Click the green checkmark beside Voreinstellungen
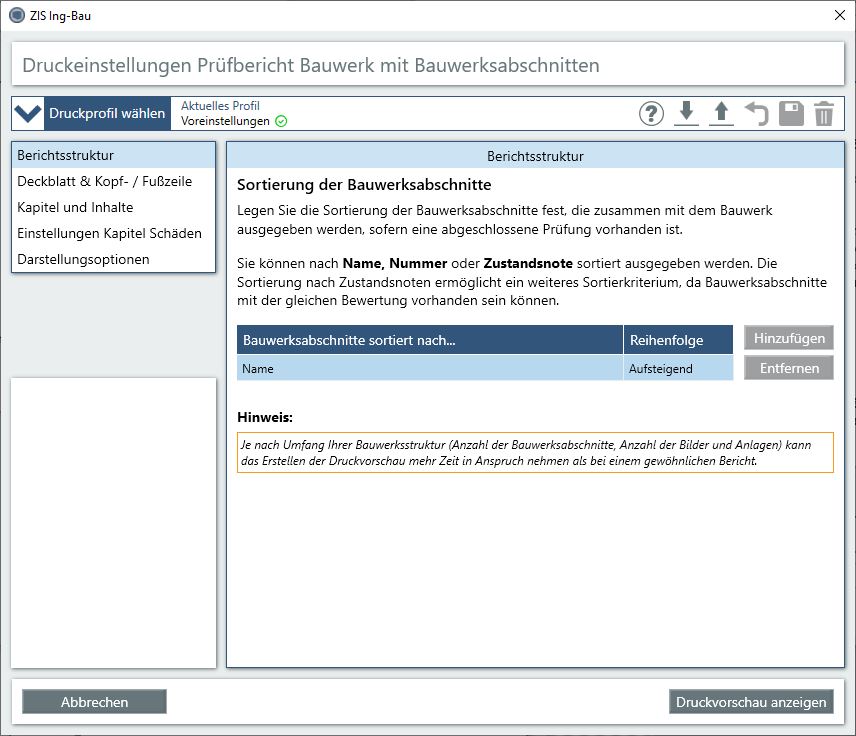Viewport: 856px width, 736px height. tap(281, 121)
